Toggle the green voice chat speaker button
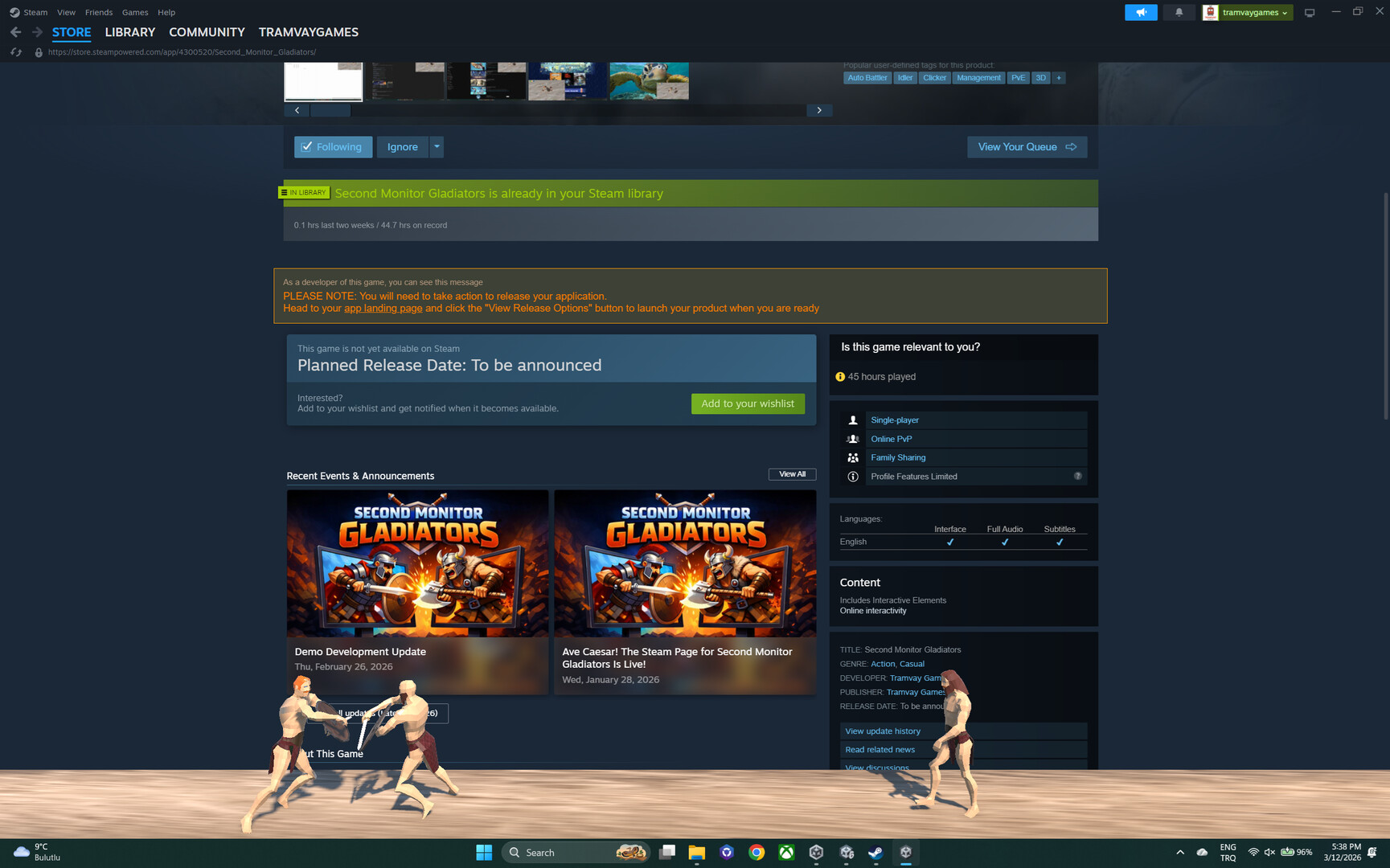The height and width of the screenshot is (868, 1390). point(1141,12)
